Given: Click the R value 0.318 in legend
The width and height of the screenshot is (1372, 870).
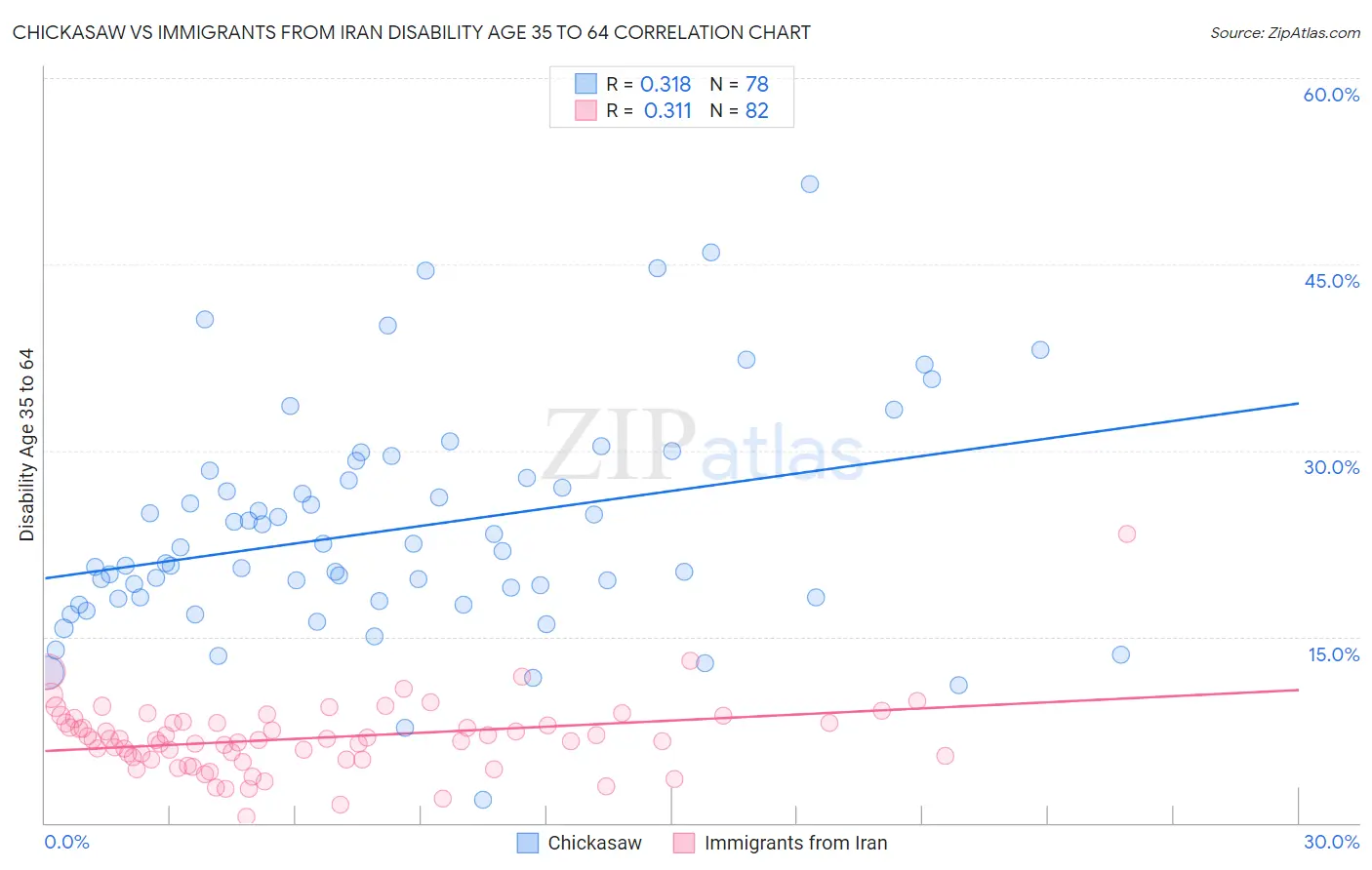Looking at the screenshot, I should (x=666, y=84).
